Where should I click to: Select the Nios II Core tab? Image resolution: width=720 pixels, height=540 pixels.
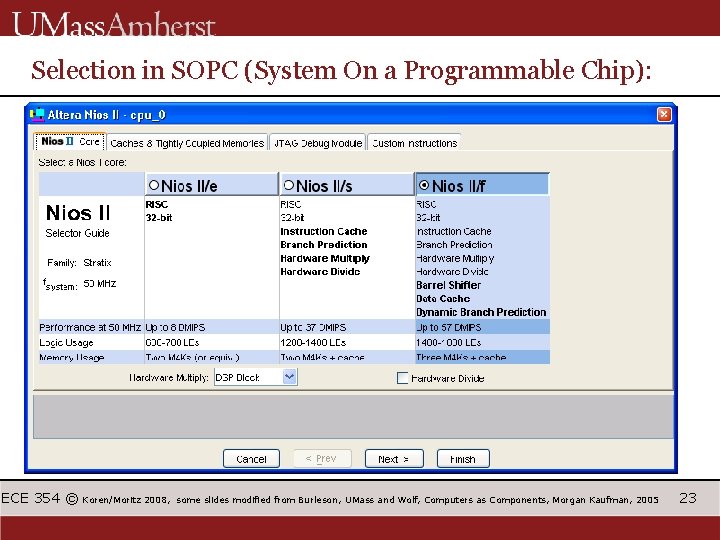pos(70,141)
